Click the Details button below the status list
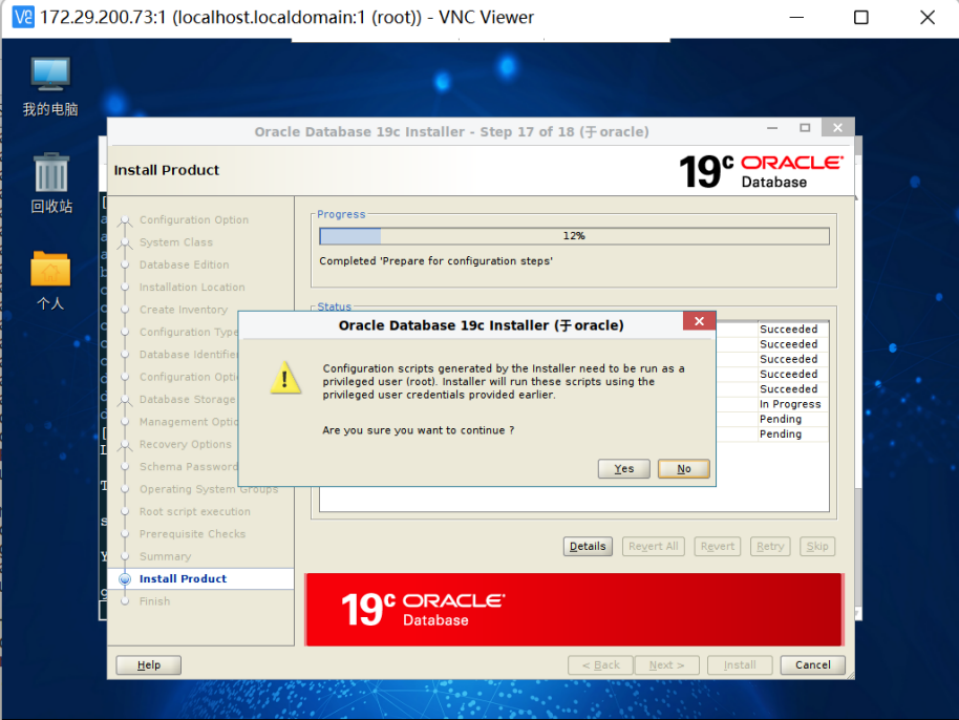Viewport: 959px width, 720px height. [587, 546]
